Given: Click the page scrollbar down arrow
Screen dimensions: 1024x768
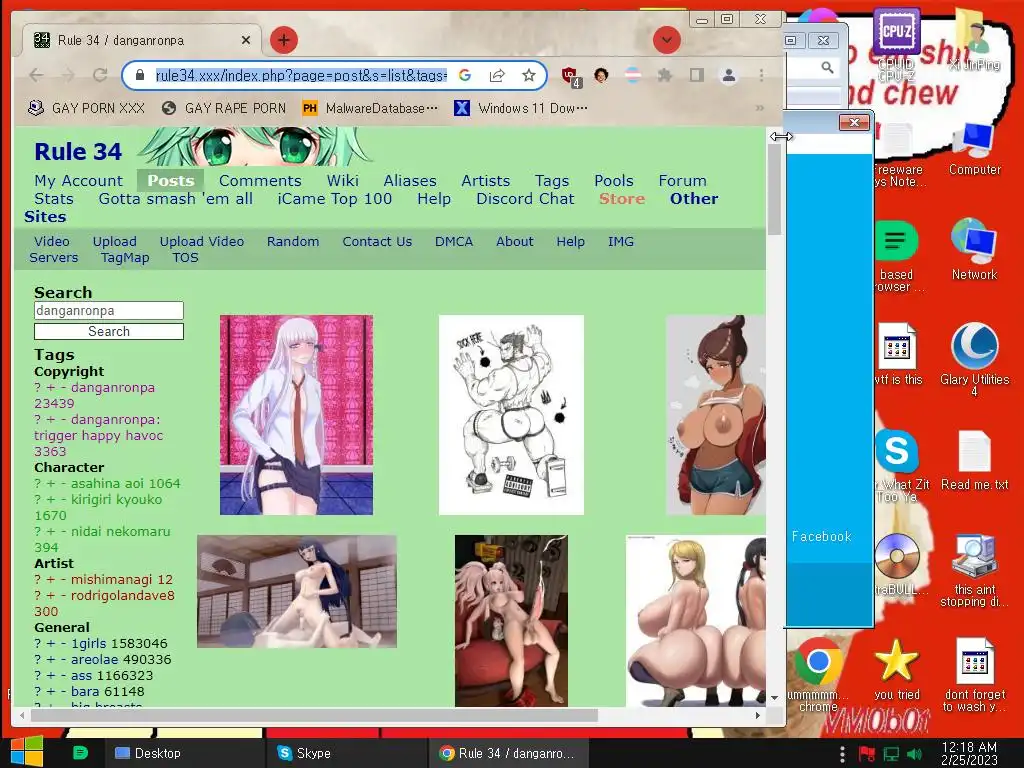Looking at the screenshot, I should 775,697.
